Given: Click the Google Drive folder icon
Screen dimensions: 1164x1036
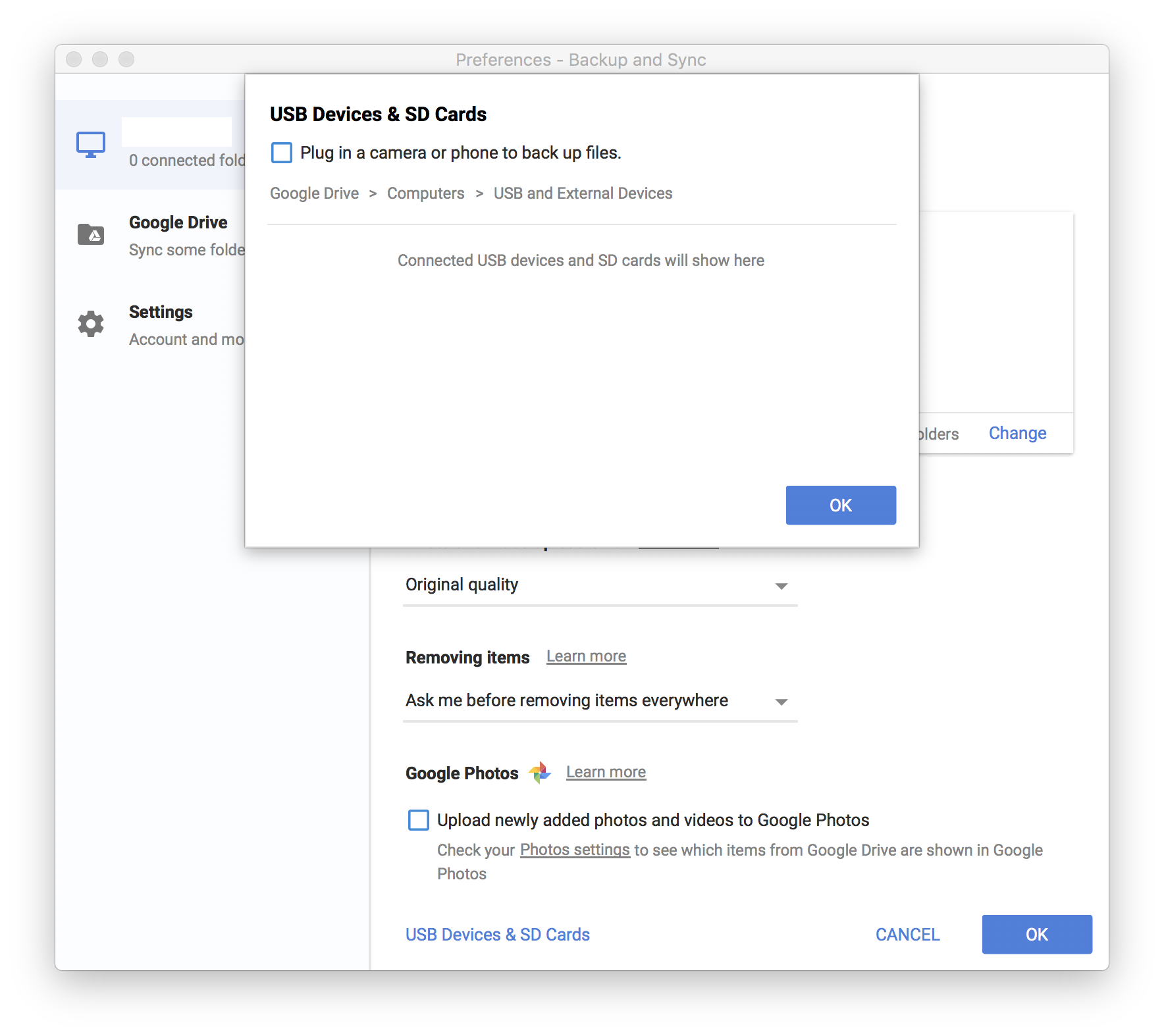Looking at the screenshot, I should [x=91, y=234].
